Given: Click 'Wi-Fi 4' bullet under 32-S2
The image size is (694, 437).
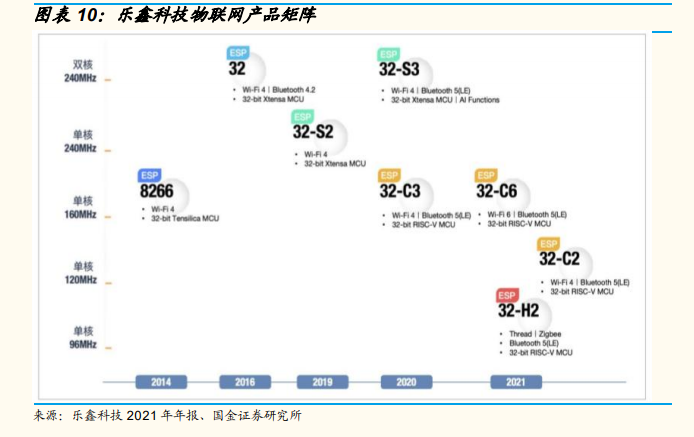Looking at the screenshot, I should [x=316, y=155].
